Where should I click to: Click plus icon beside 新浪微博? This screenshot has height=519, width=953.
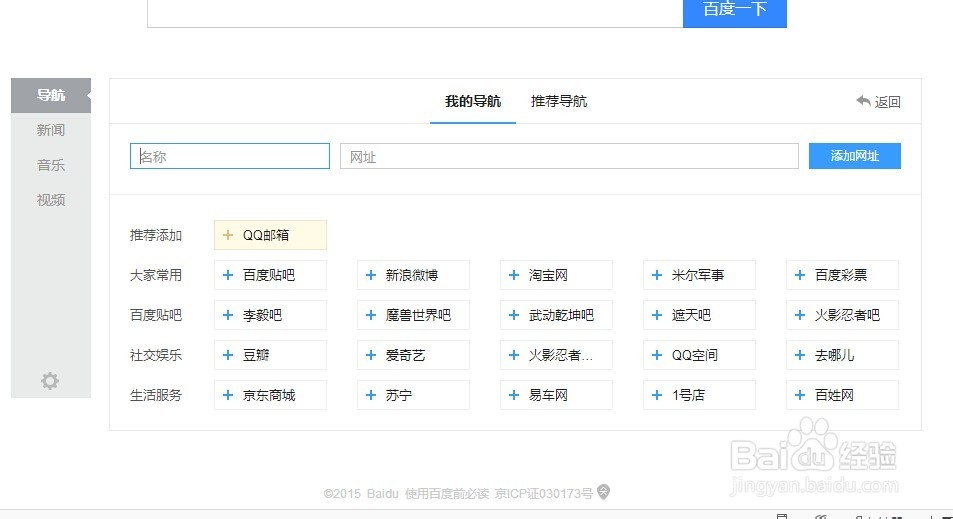click(x=371, y=275)
